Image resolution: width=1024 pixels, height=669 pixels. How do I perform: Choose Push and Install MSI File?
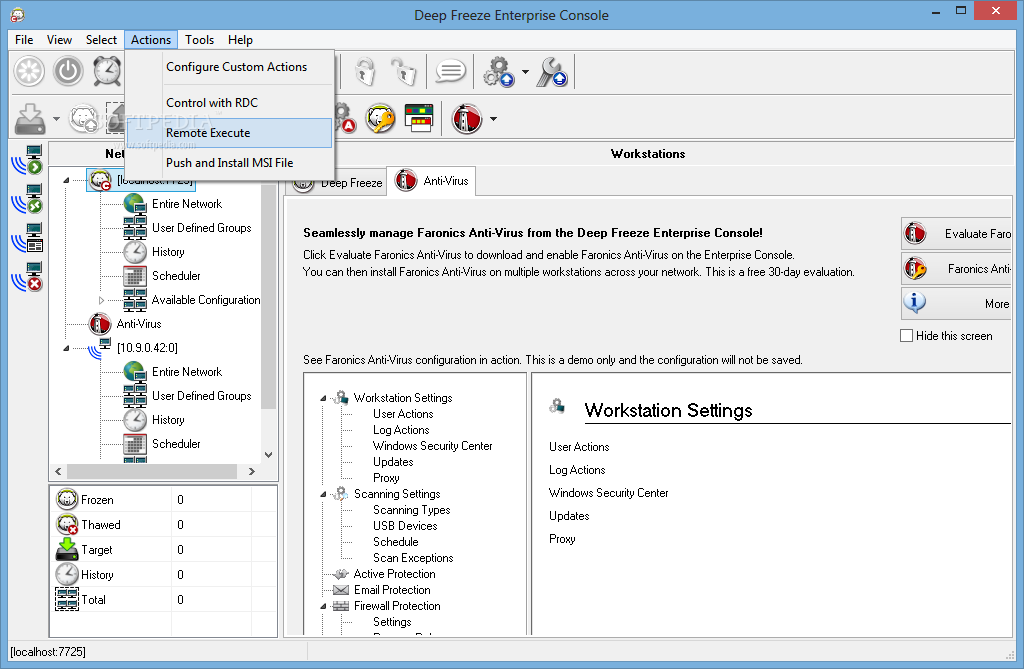coord(229,163)
